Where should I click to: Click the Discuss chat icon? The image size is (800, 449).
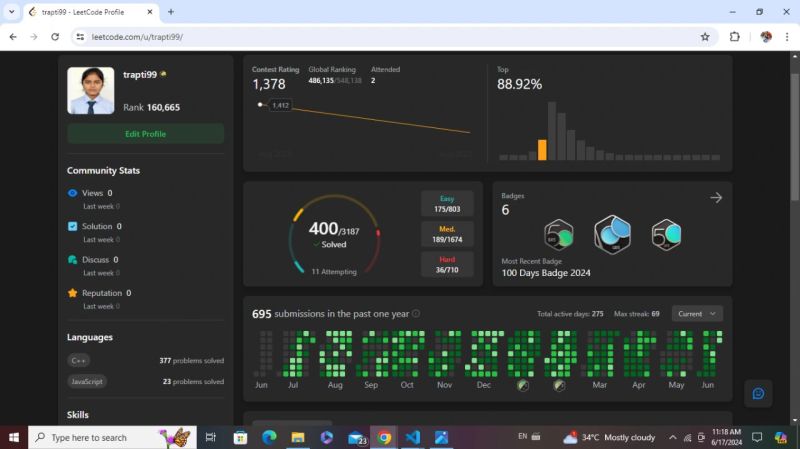click(x=72, y=260)
